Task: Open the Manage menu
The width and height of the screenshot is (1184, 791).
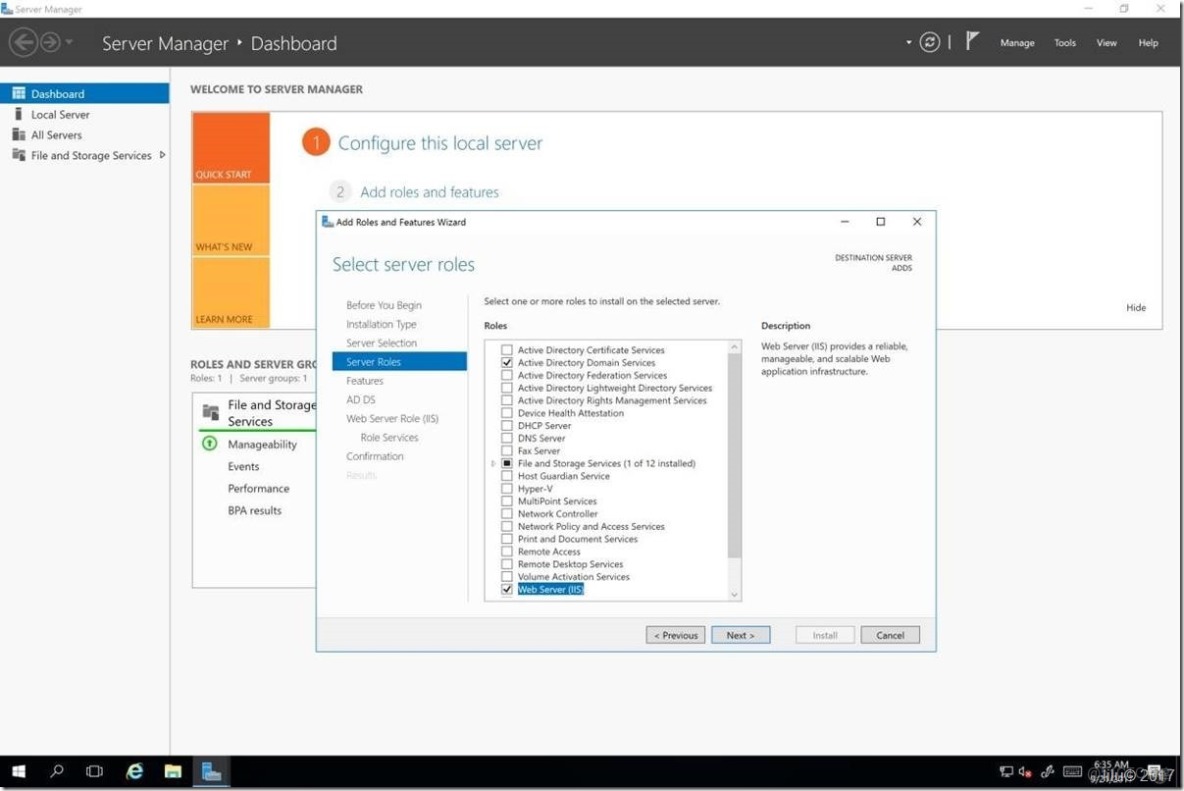Action: 1016,42
